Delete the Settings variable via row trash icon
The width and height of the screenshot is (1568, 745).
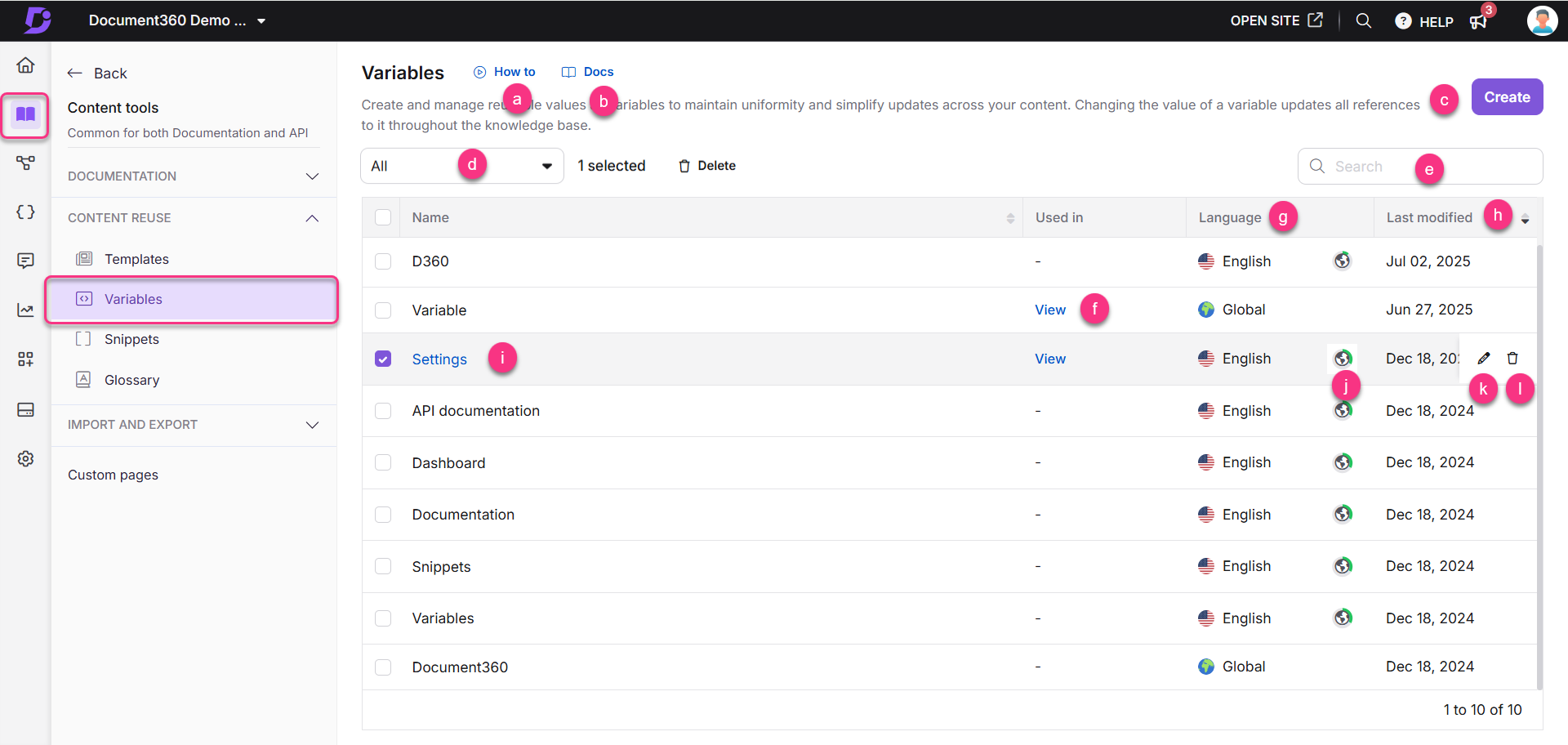pyautogui.click(x=1512, y=359)
